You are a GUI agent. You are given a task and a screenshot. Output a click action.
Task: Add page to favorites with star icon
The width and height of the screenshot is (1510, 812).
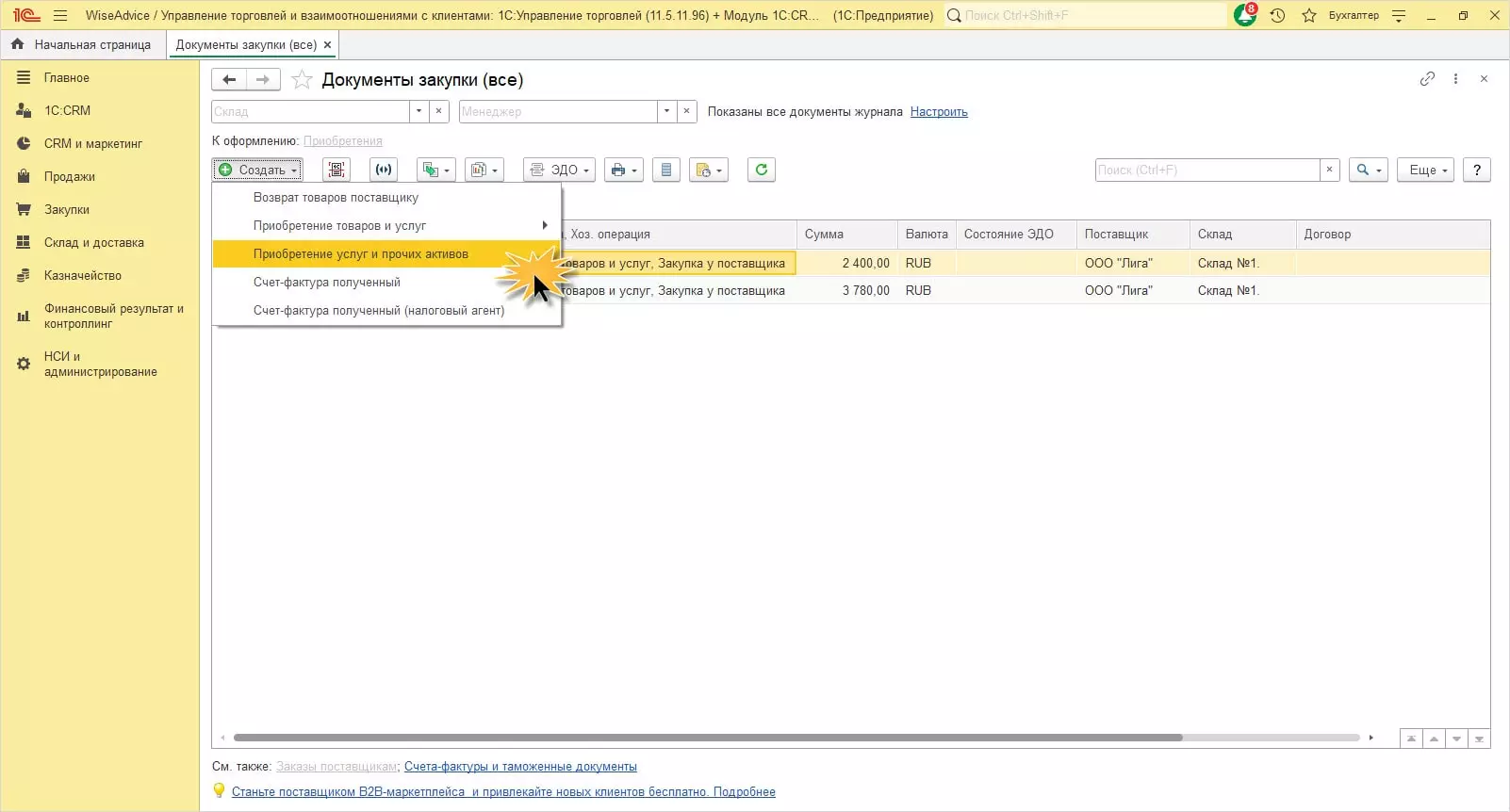(x=302, y=80)
